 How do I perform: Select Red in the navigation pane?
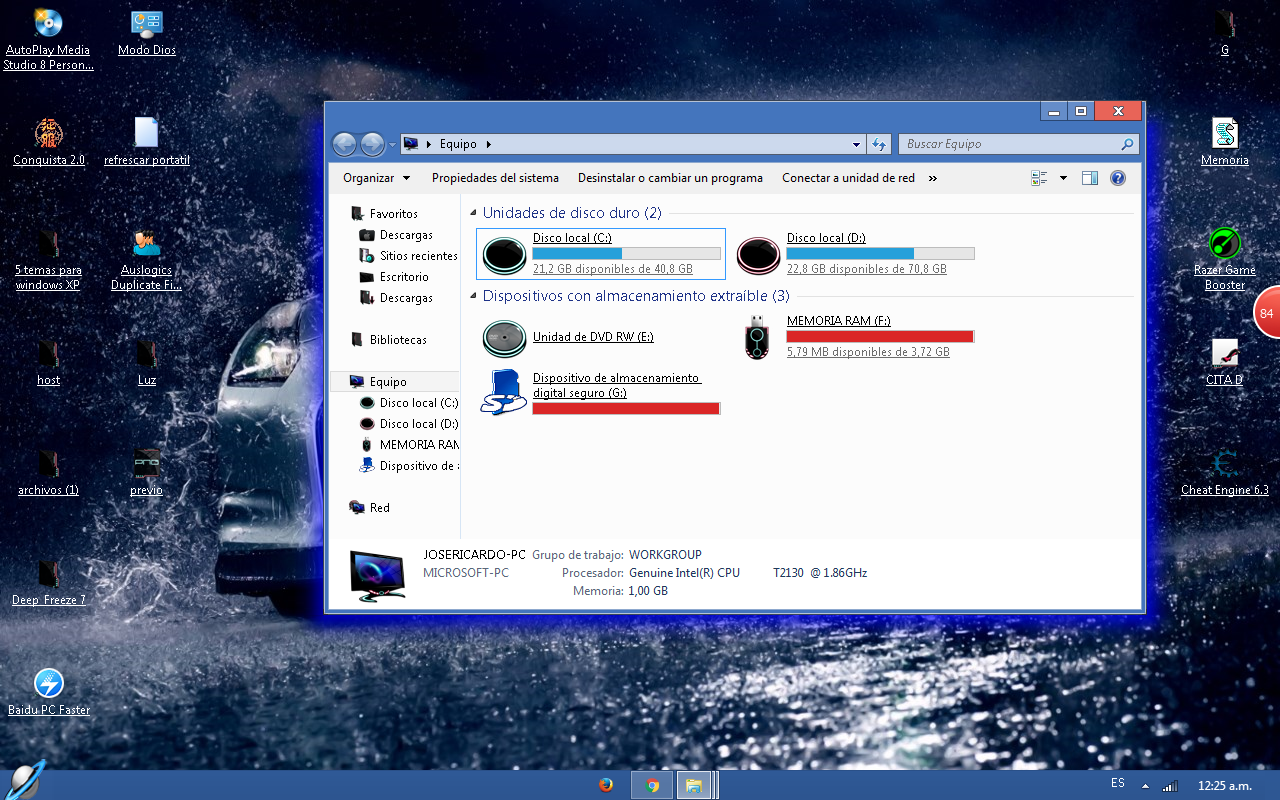coord(379,508)
